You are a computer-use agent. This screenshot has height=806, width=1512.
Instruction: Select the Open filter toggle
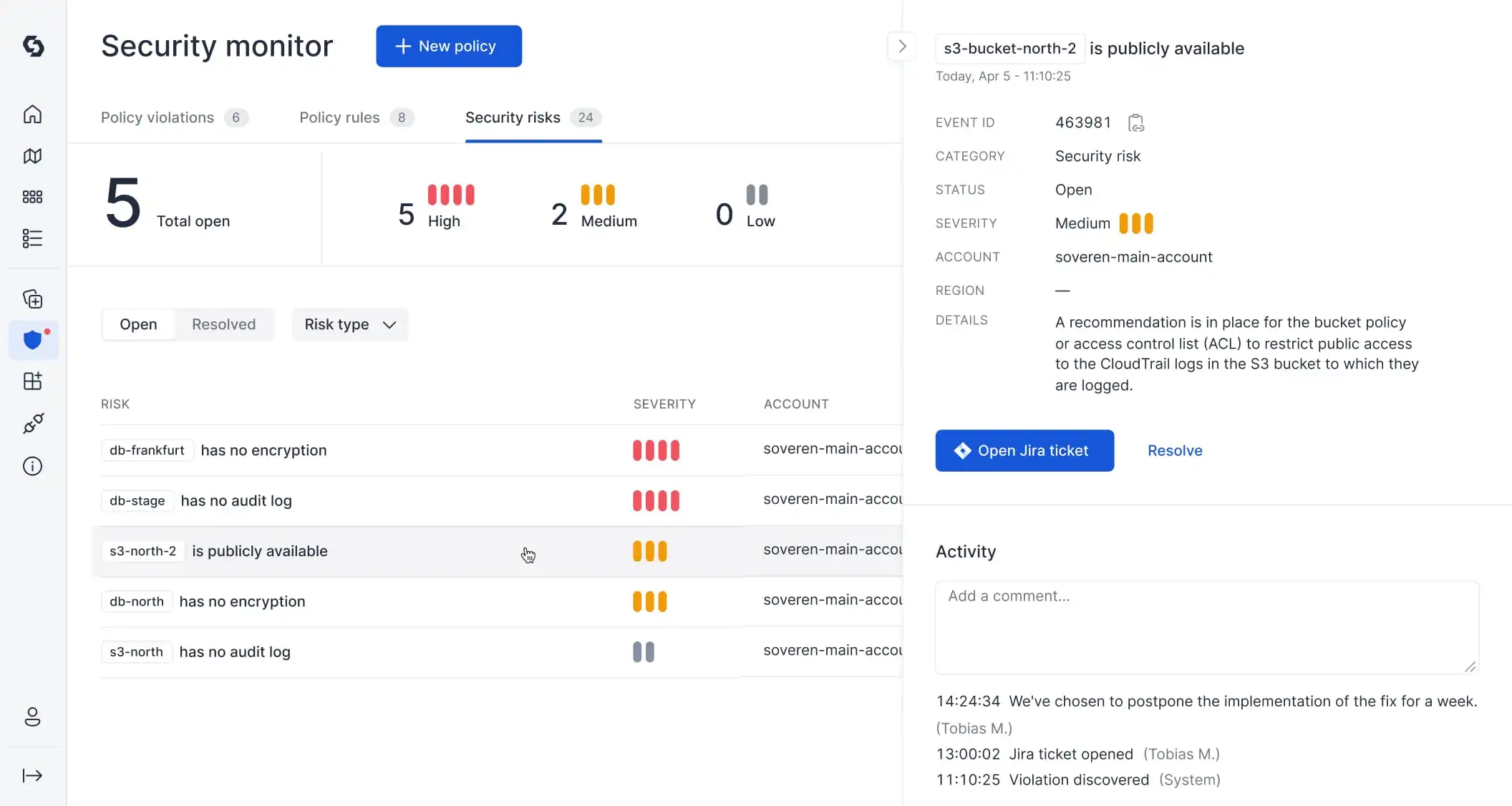tap(138, 324)
